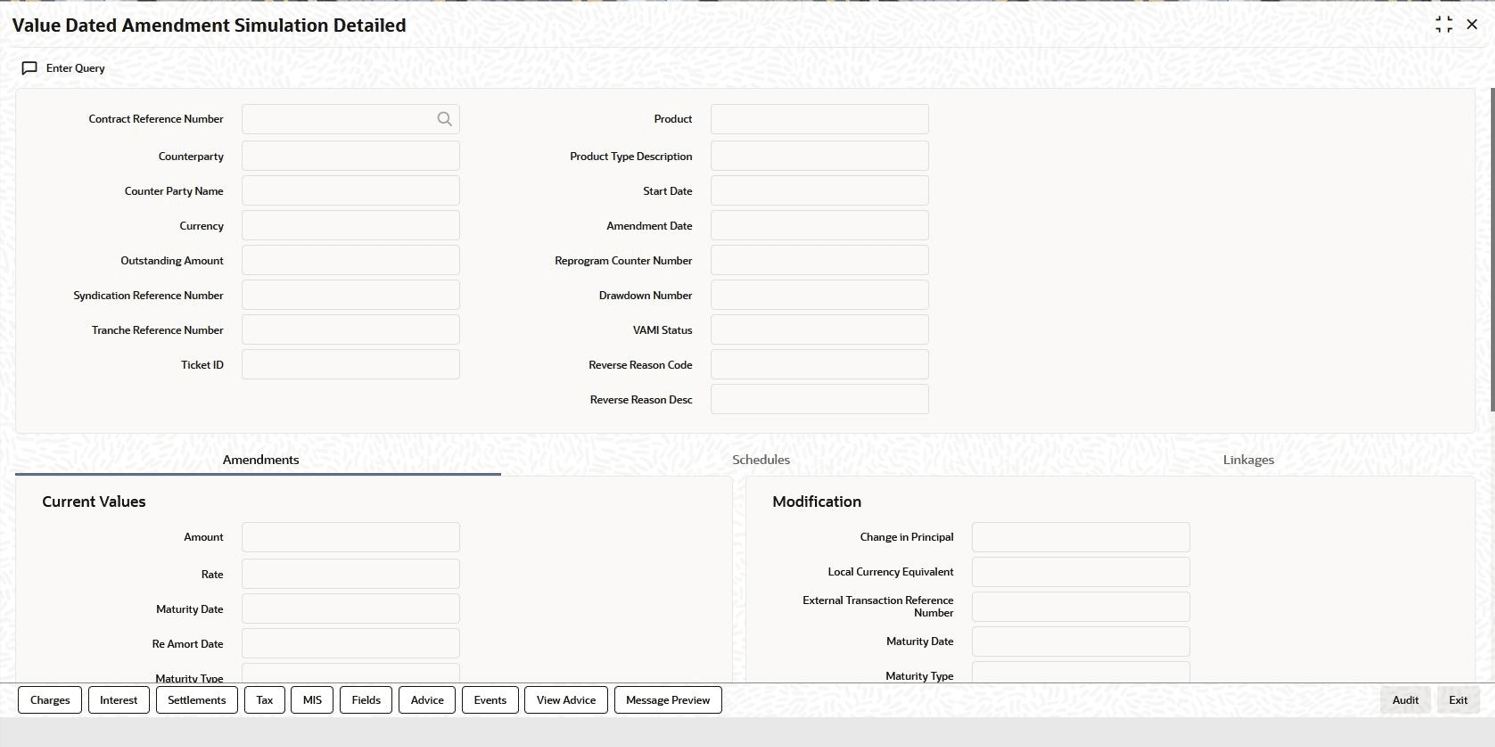Focus the Re Amort Date field

pos(351,643)
